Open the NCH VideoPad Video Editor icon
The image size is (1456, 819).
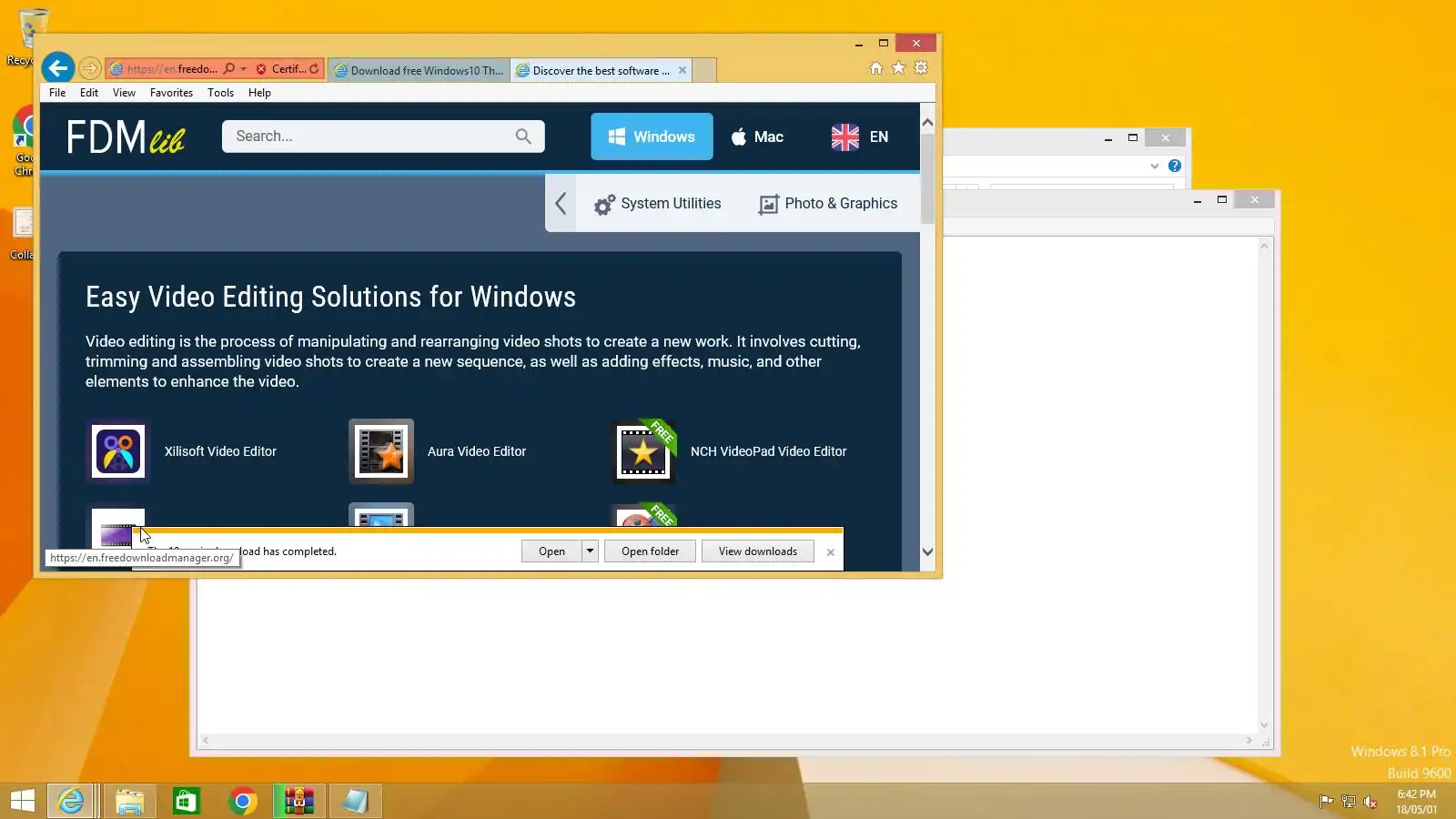[643, 451]
